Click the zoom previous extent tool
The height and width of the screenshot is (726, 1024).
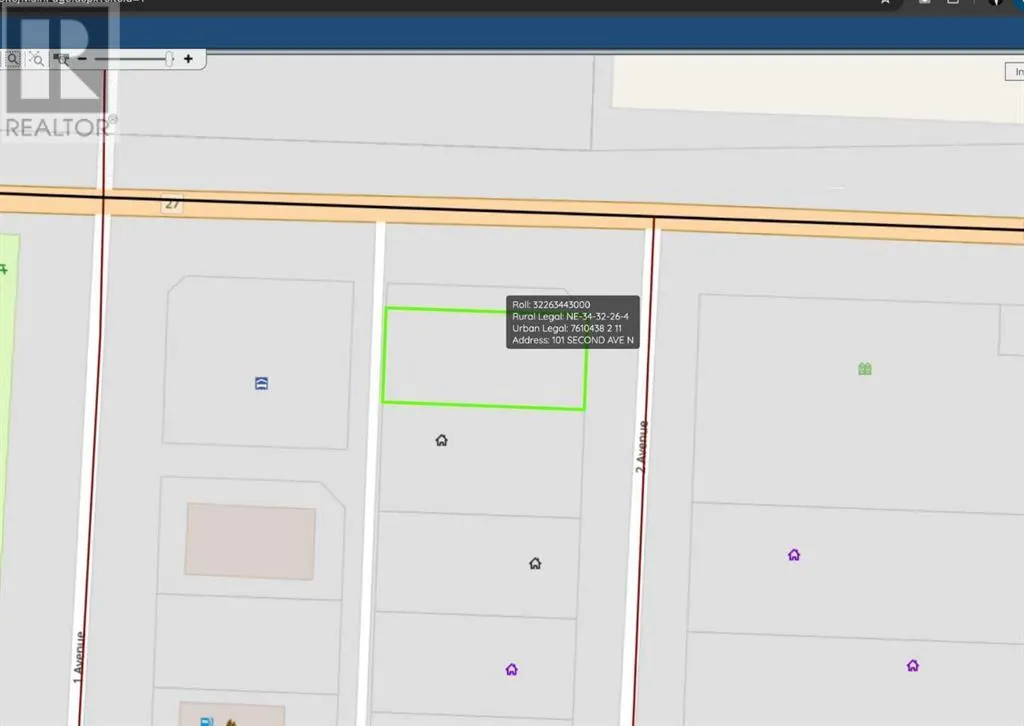coord(61,59)
